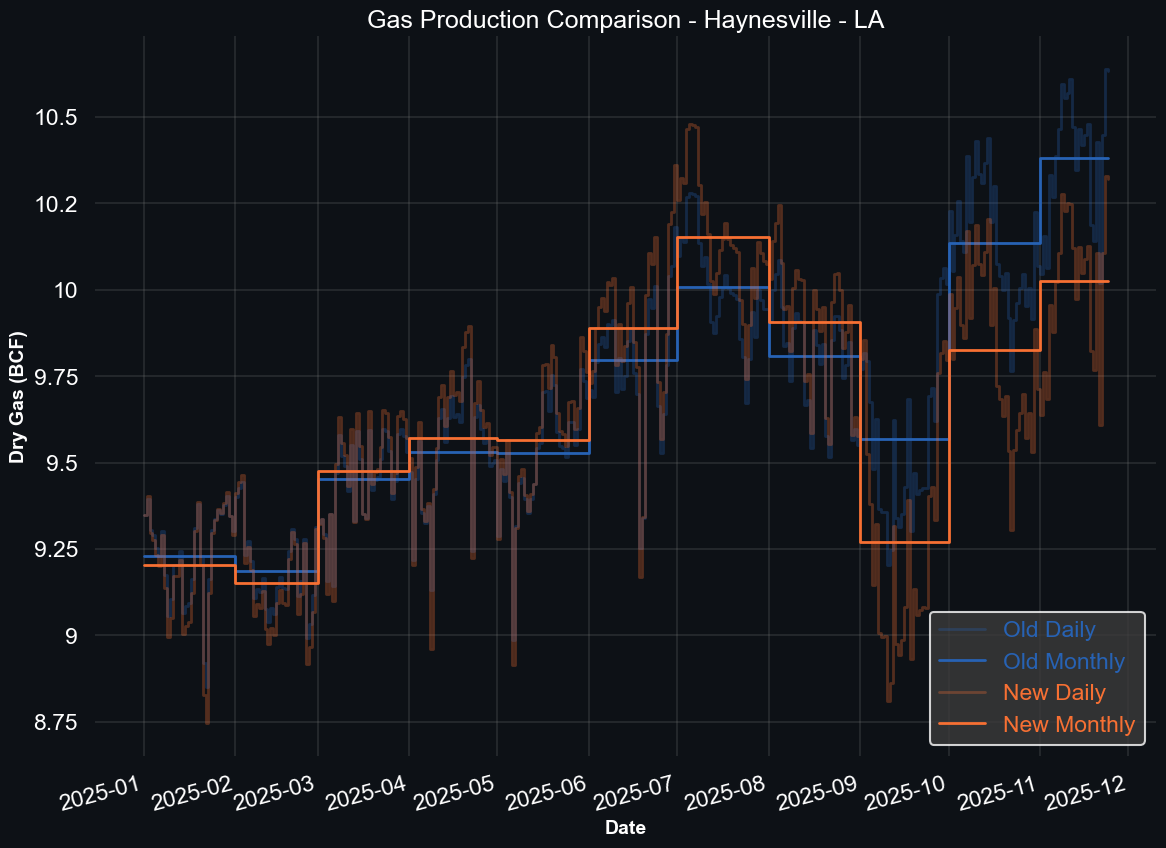
Task: Click the Dry Gas (BCF) y-axis label
Action: [x=17, y=396]
